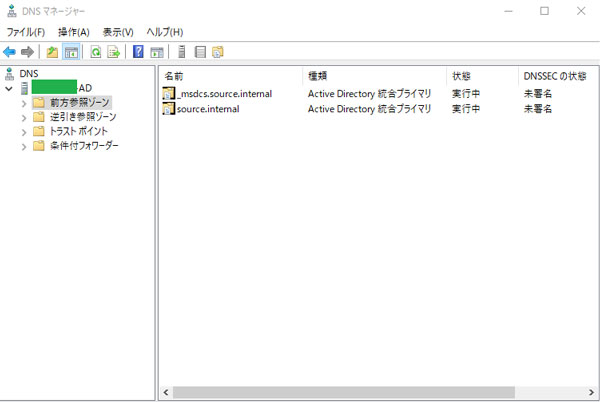Click the blue Back arrow in toolbar
Screen dimensions: 600x402
[10, 52]
